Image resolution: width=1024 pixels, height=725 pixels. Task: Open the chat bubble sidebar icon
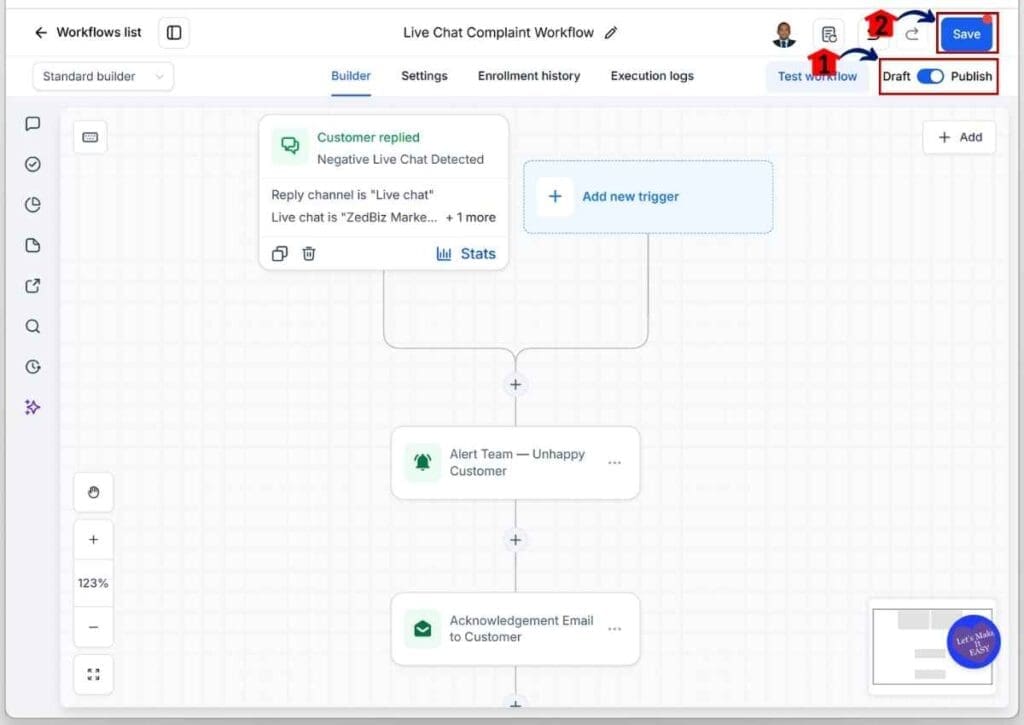(x=33, y=123)
